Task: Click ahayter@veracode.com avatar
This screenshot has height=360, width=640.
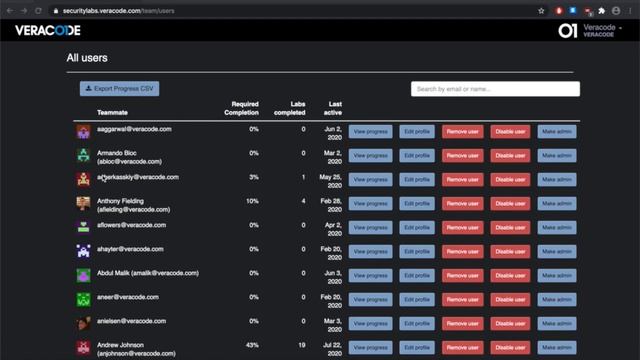Action: pyautogui.click(x=83, y=251)
